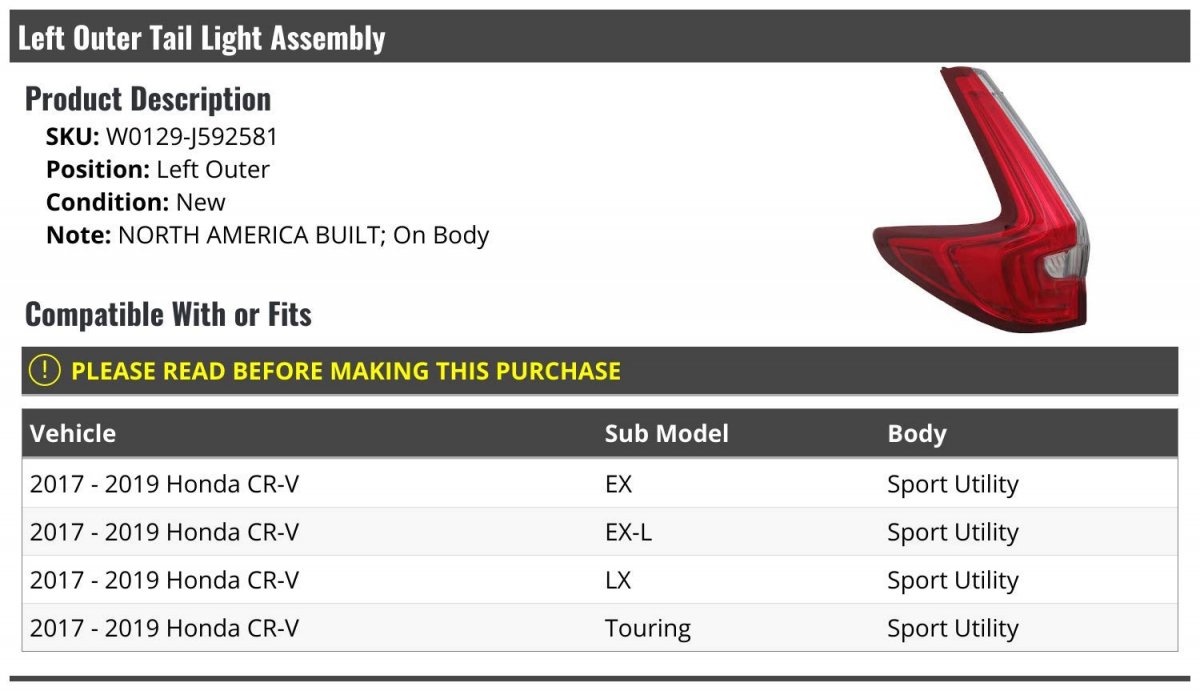Click the SKU number W0129-J592581

(x=192, y=136)
